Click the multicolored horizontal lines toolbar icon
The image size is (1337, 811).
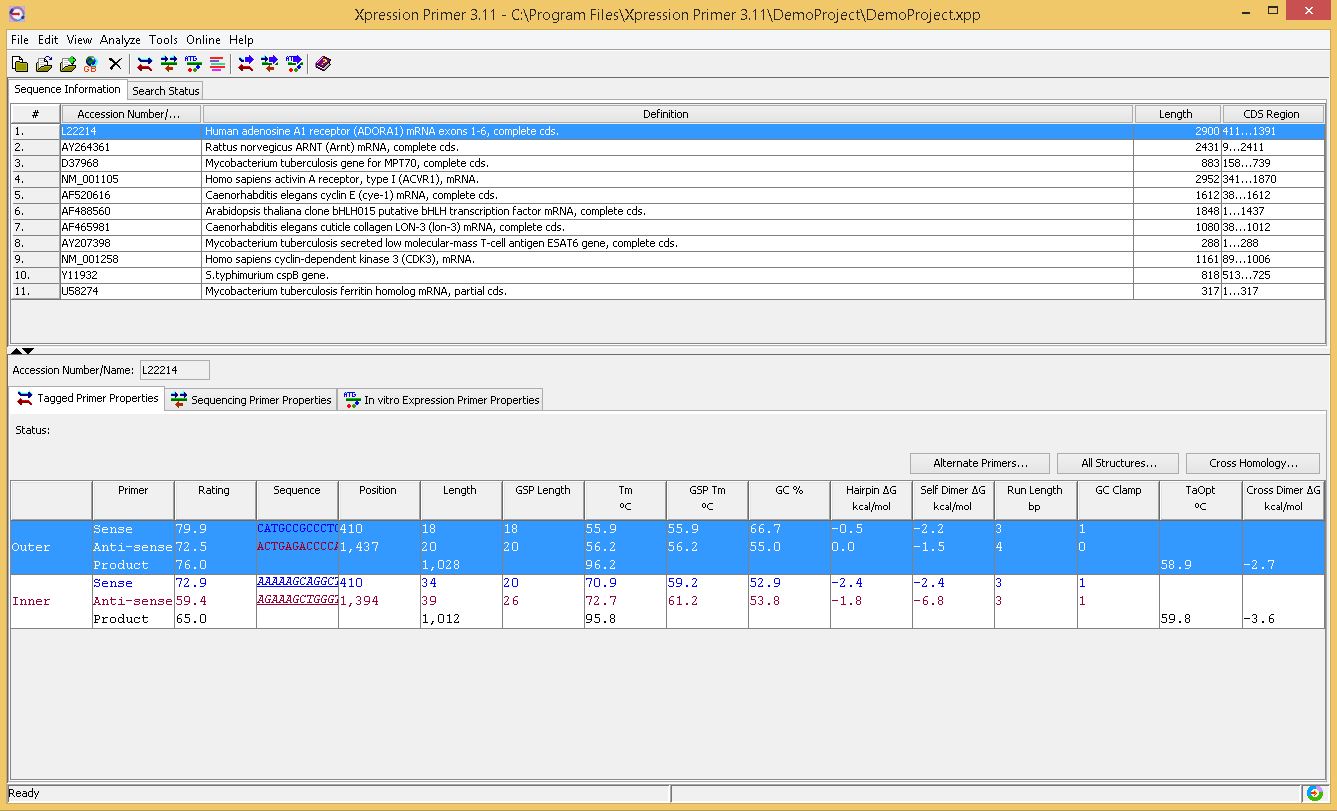(x=217, y=64)
